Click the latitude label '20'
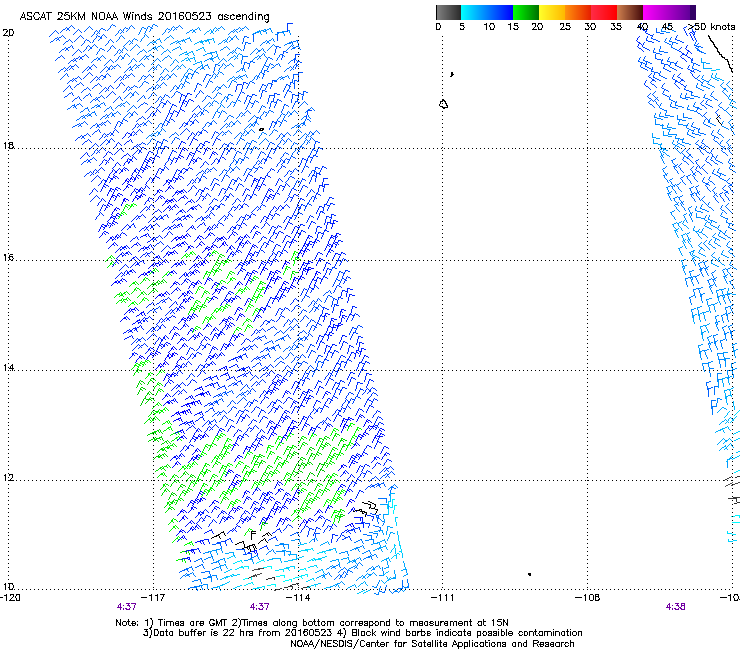Screen dimensions: 740x650 8,33
